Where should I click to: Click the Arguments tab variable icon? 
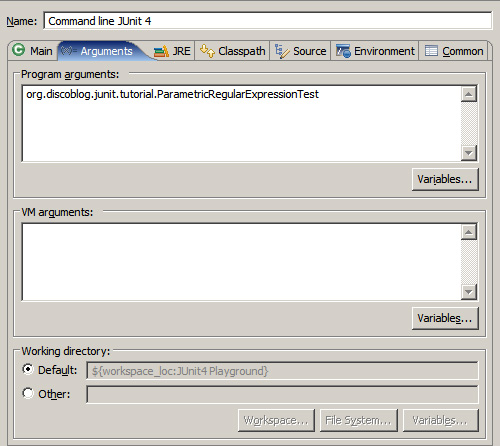(x=69, y=51)
